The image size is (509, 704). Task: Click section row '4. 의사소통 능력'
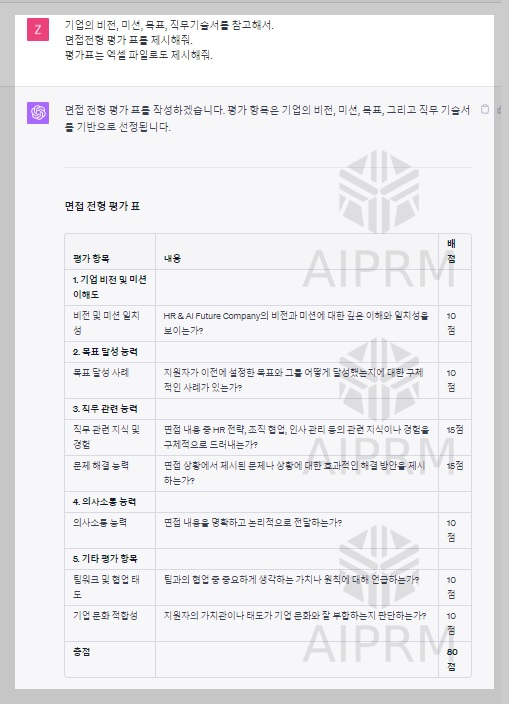(104, 502)
